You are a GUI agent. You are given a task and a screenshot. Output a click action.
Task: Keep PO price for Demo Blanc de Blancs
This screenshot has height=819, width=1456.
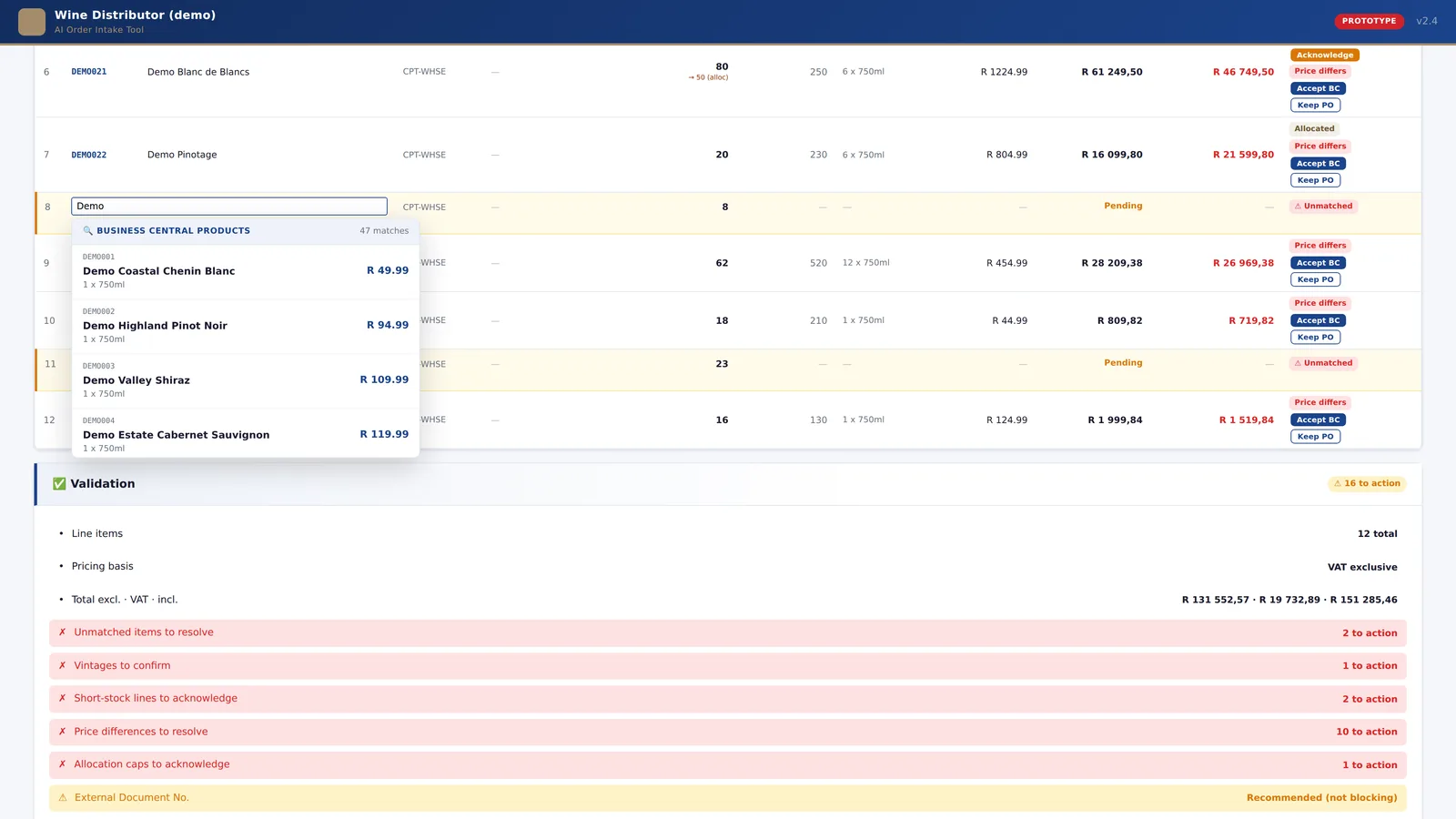[x=1315, y=106]
